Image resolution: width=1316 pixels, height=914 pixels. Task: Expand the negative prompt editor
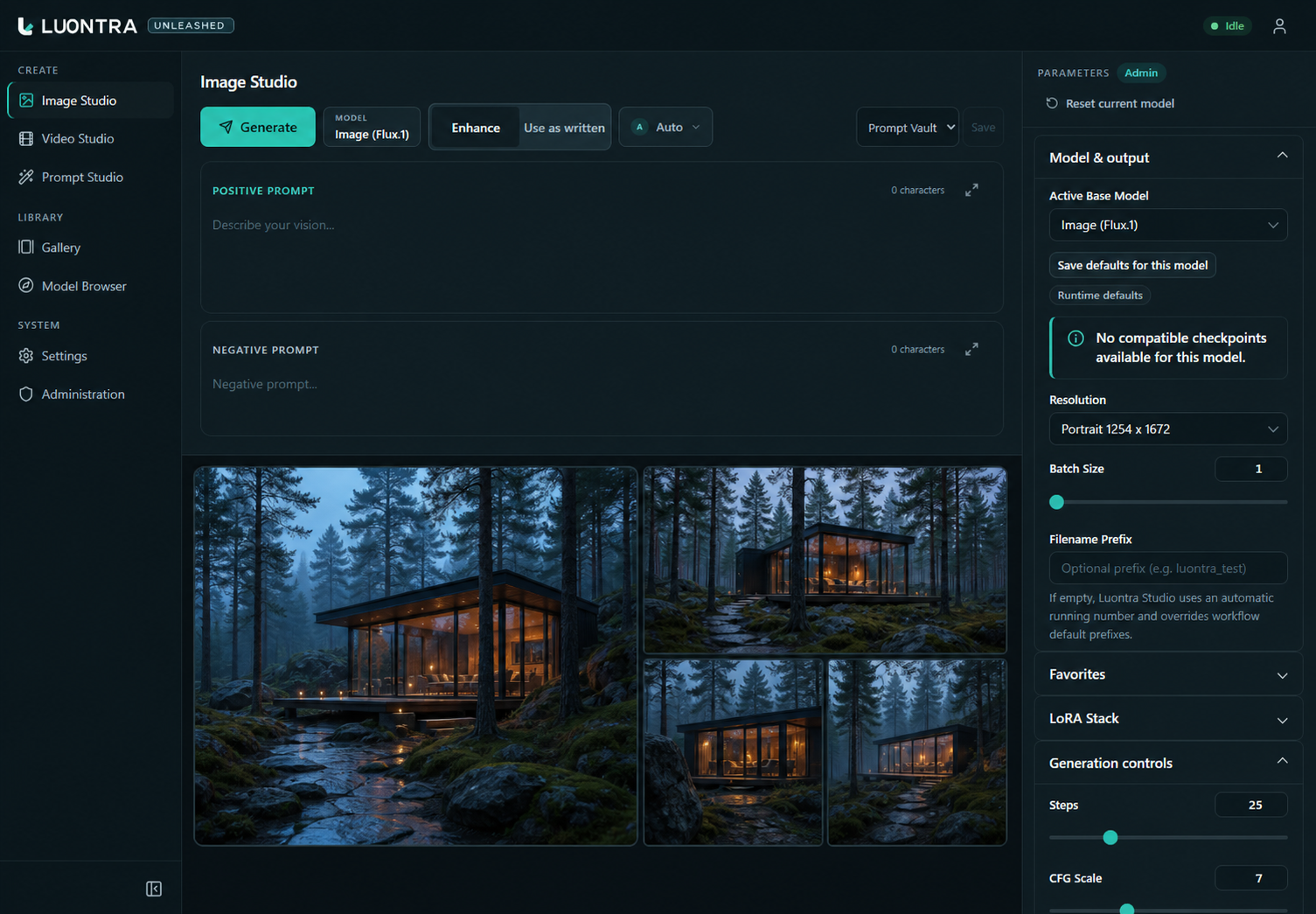click(971, 349)
